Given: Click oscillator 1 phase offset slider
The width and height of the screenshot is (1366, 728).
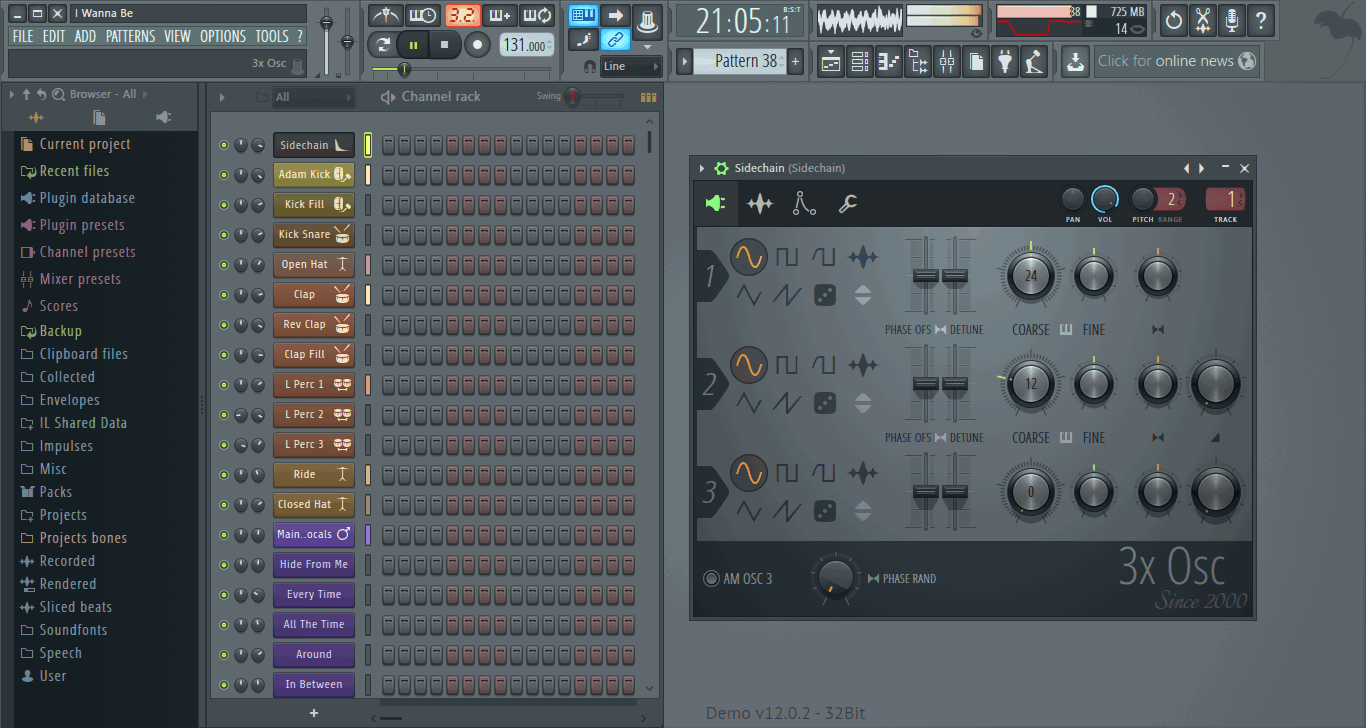Looking at the screenshot, I should 925,273.
